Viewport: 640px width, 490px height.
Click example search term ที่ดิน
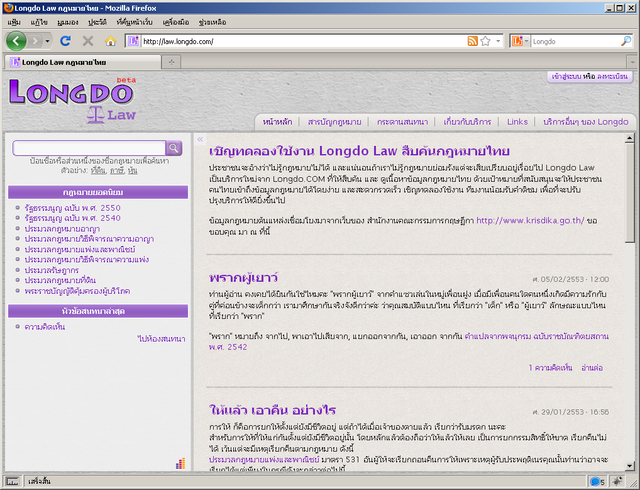coord(98,171)
